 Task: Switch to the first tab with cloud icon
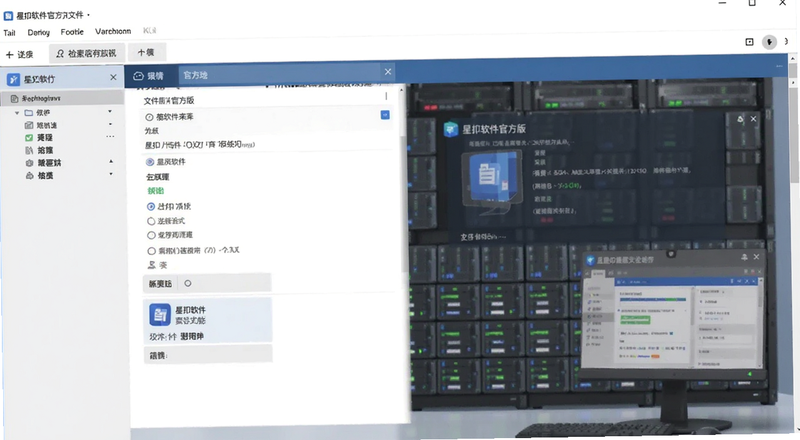pyautogui.click(x=151, y=76)
